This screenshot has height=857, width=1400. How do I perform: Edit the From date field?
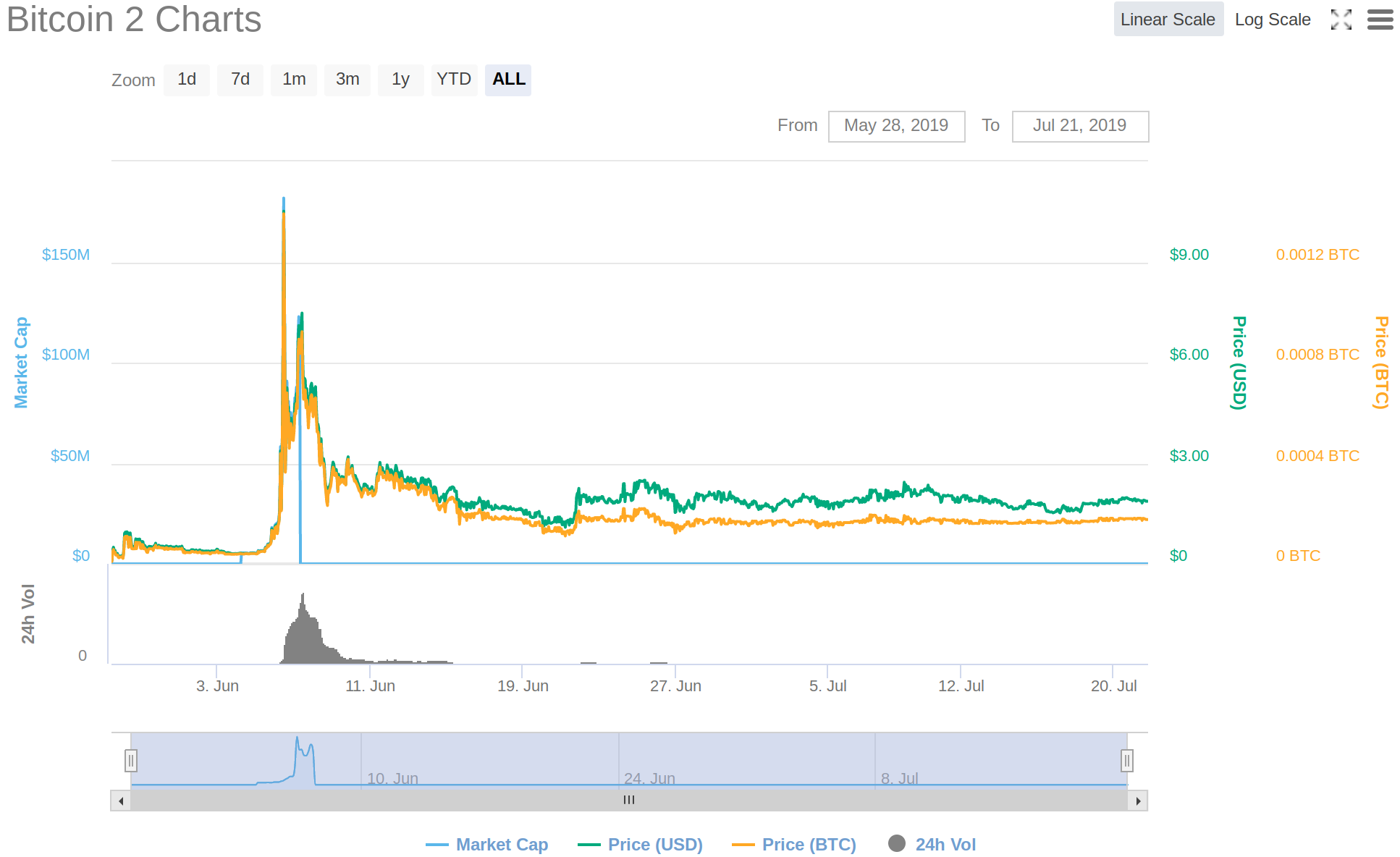tap(896, 126)
